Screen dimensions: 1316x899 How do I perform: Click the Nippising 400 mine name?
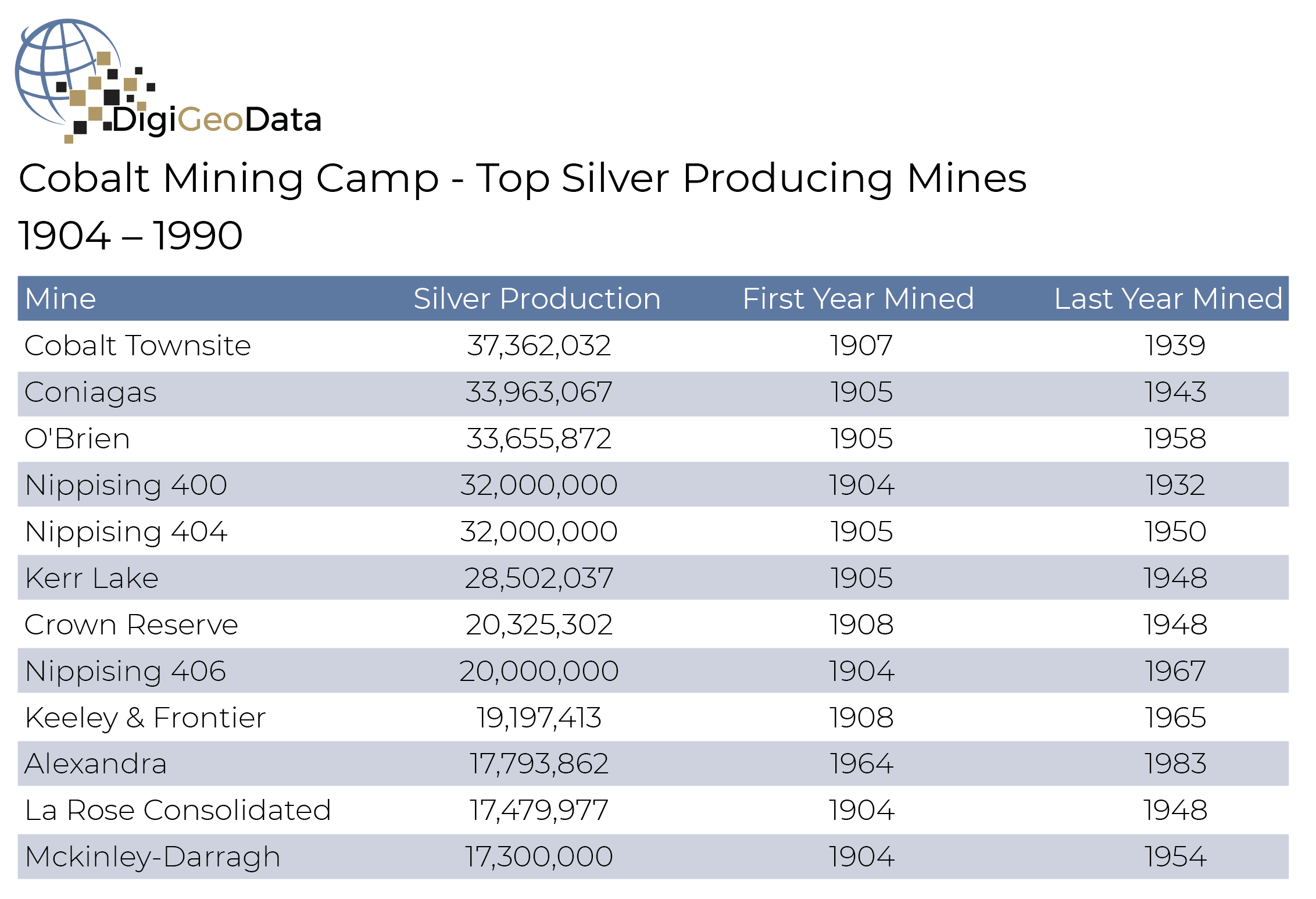(126, 485)
